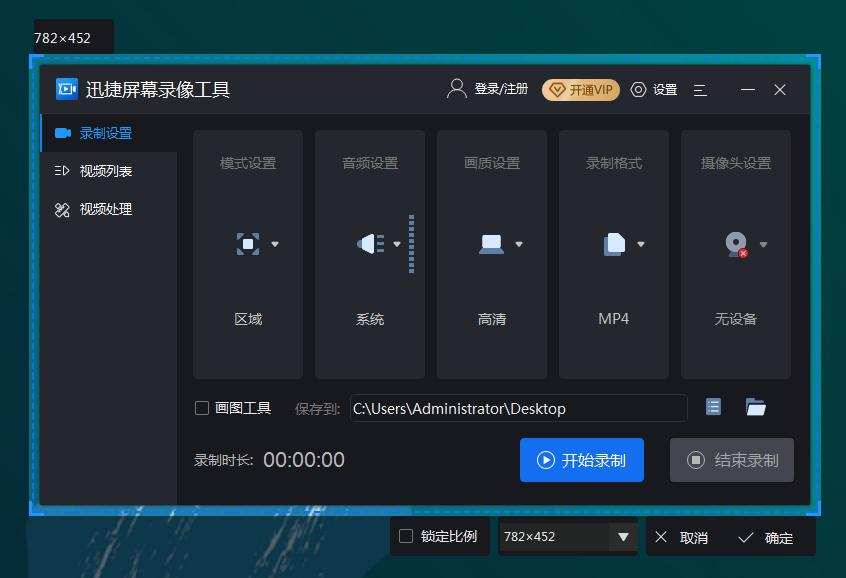The height and width of the screenshot is (578, 846).
Task: Click the 782×452 size label above selection
Action: (x=63, y=38)
